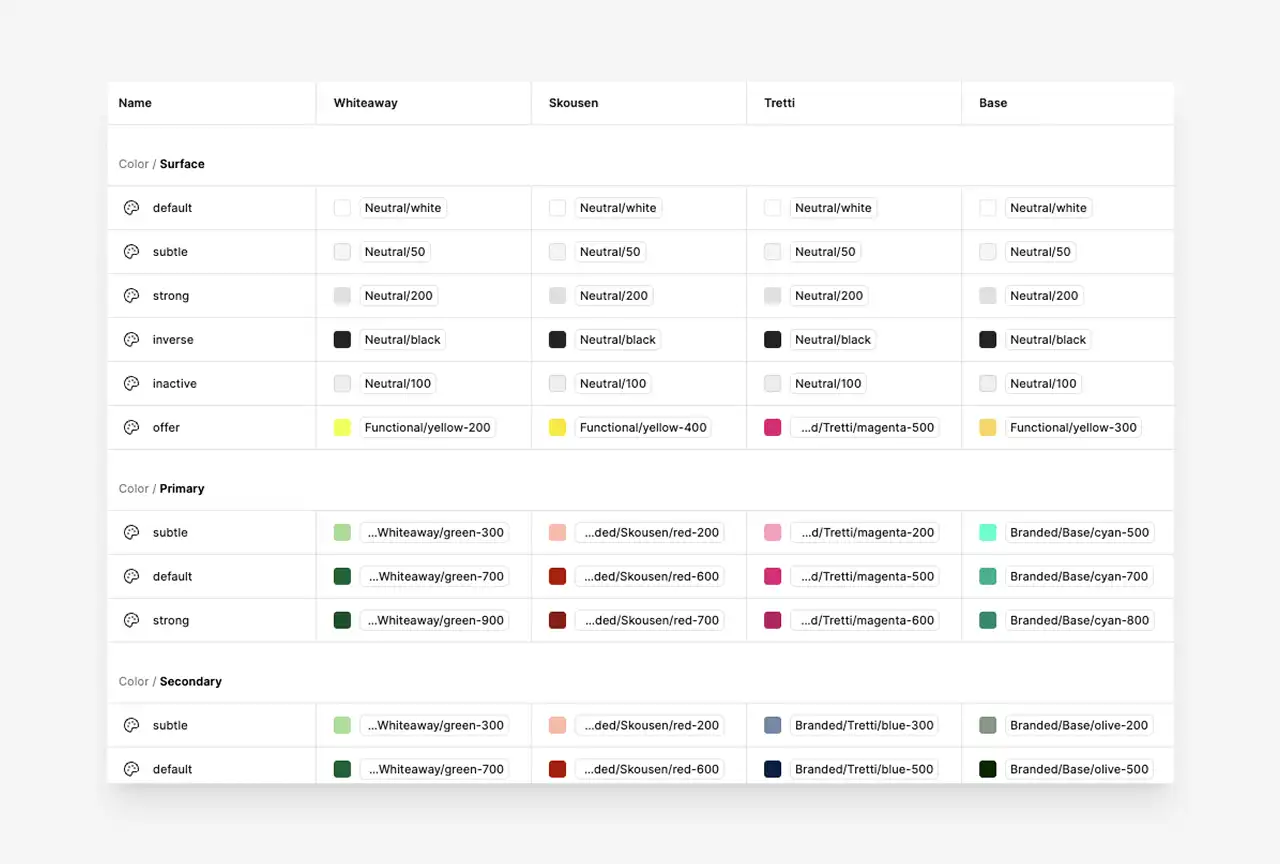The height and width of the screenshot is (864, 1280).
Task: Select the Color / Primary group heading
Action: click(x=161, y=489)
